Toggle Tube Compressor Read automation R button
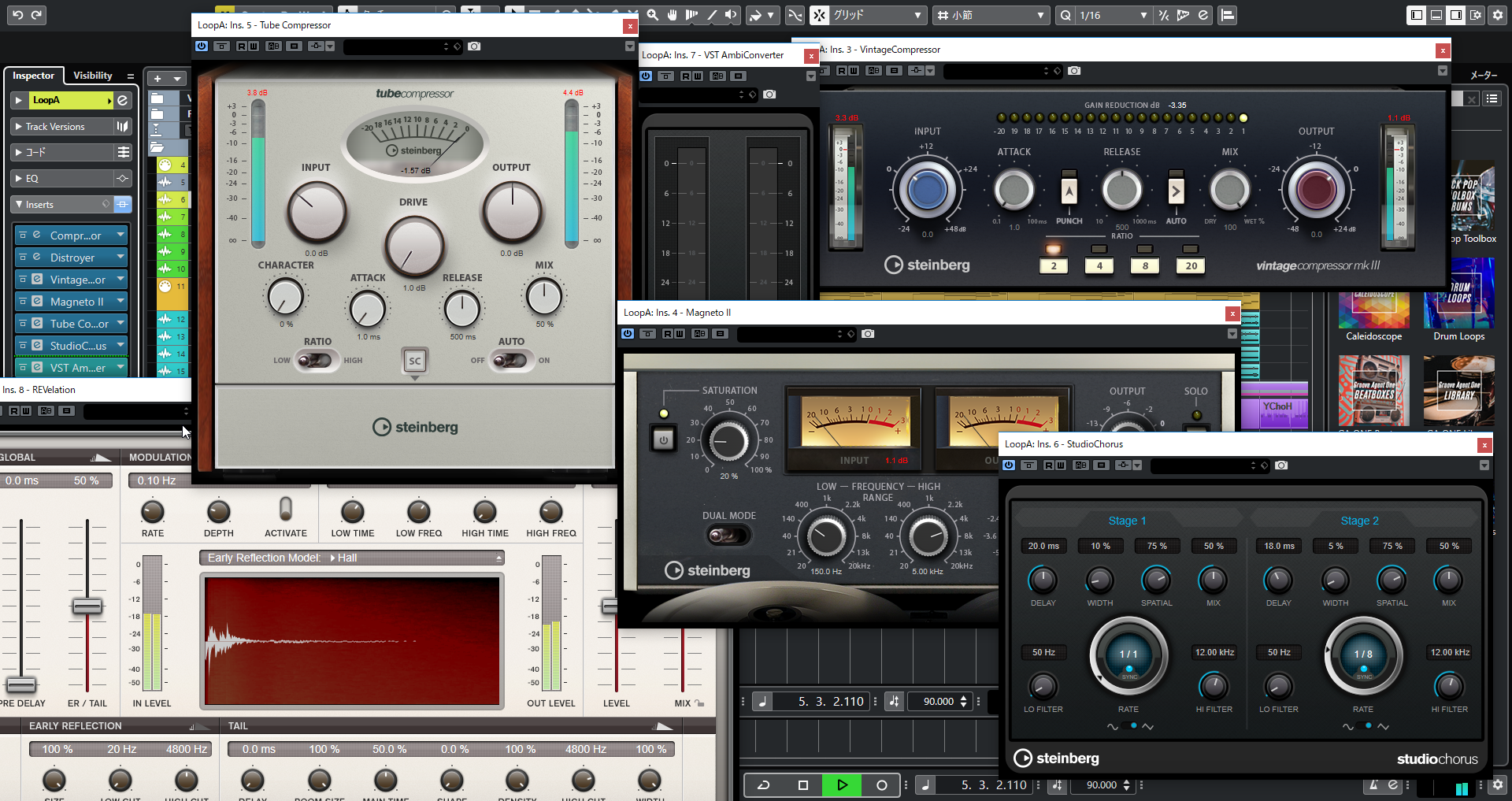This screenshot has height=801, width=1512. [241, 46]
